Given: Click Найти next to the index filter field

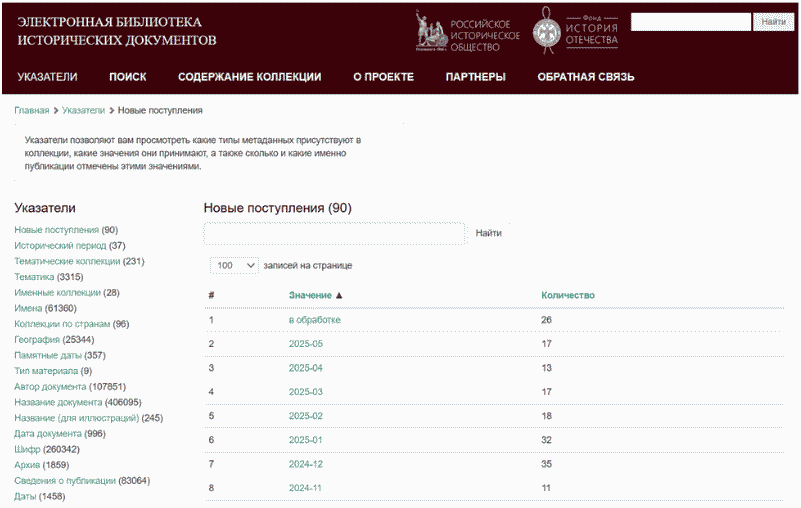Looking at the screenshot, I should [488, 233].
